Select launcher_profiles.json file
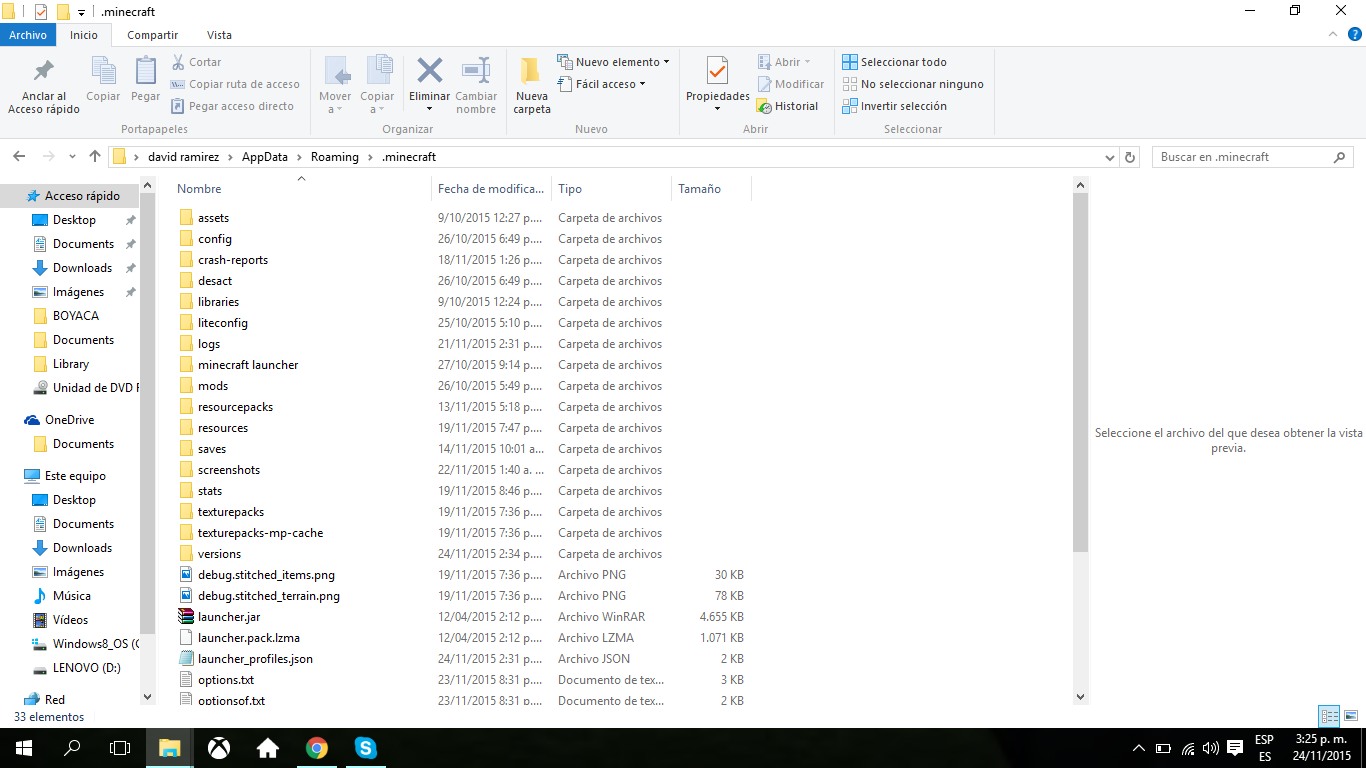The image size is (1366, 768). (255, 659)
